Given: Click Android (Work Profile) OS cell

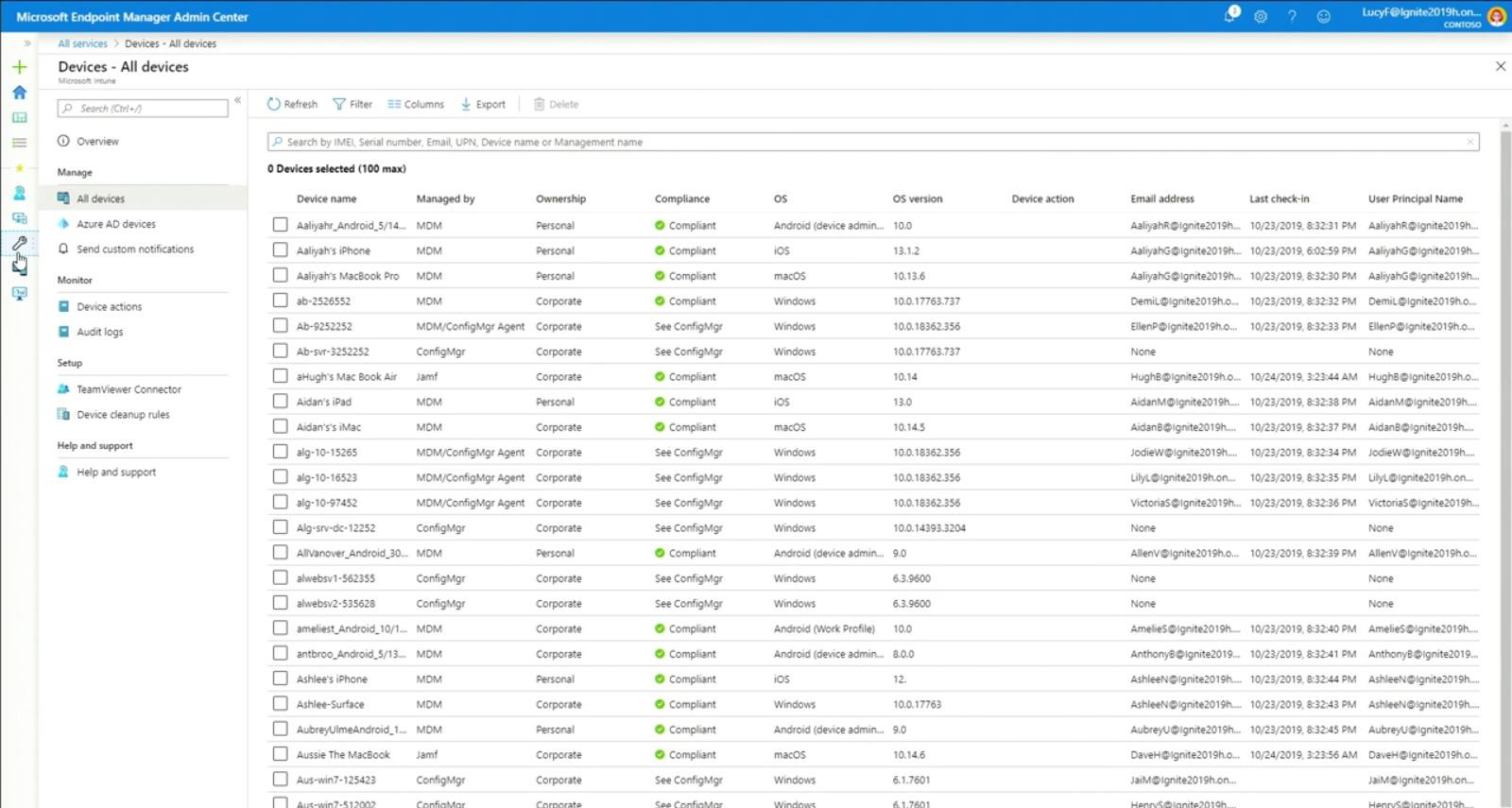Looking at the screenshot, I should pyautogui.click(x=824, y=628).
